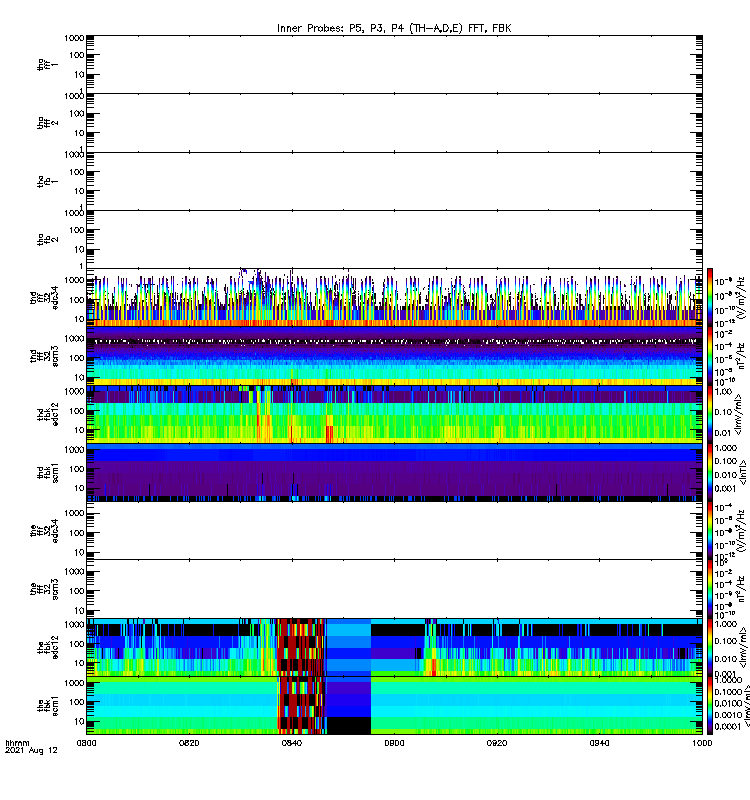Select the "the fbk edc12" panel label
This screenshot has height=800, width=750.
tap(47, 648)
